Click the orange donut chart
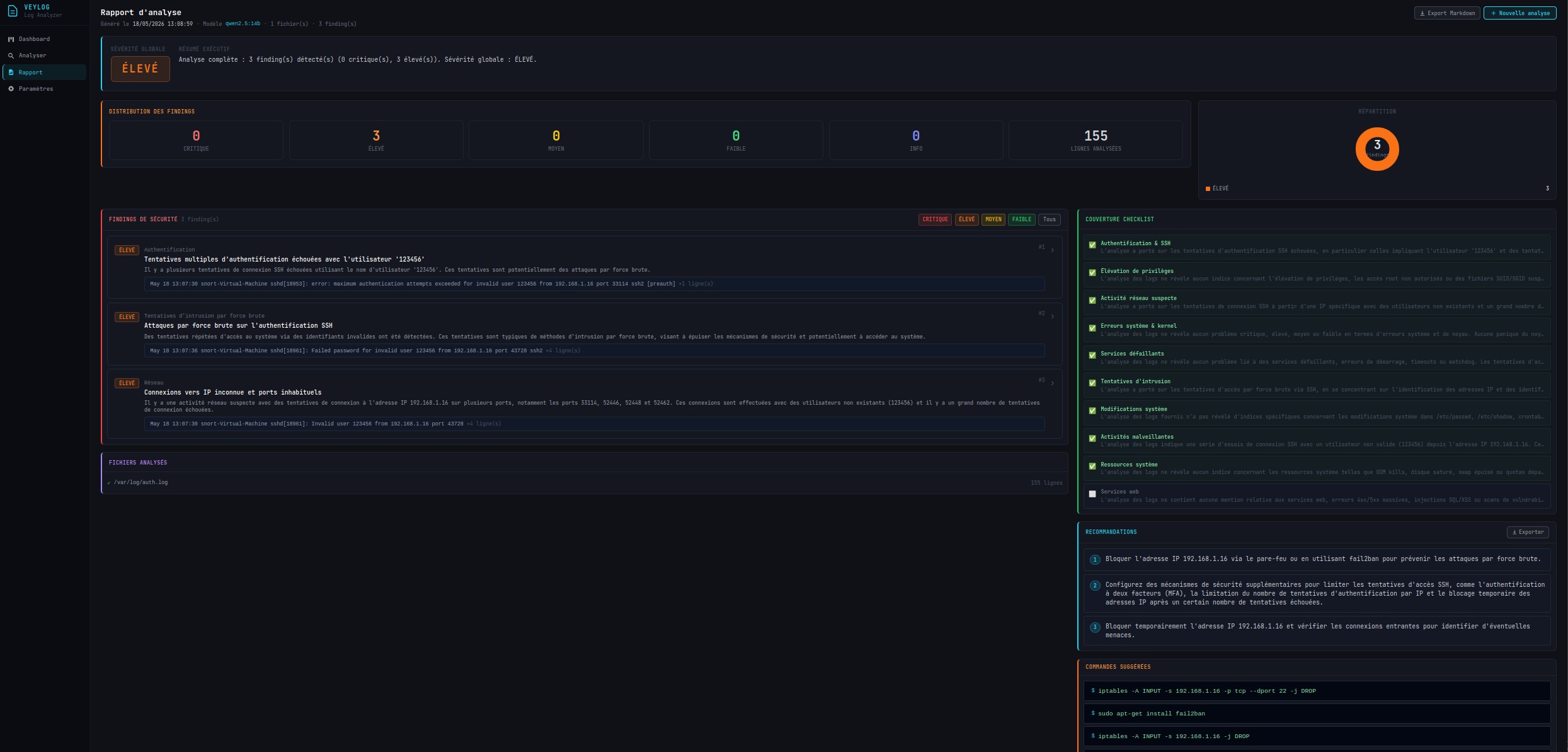Screen dimensions: 1568x752 [1377, 149]
